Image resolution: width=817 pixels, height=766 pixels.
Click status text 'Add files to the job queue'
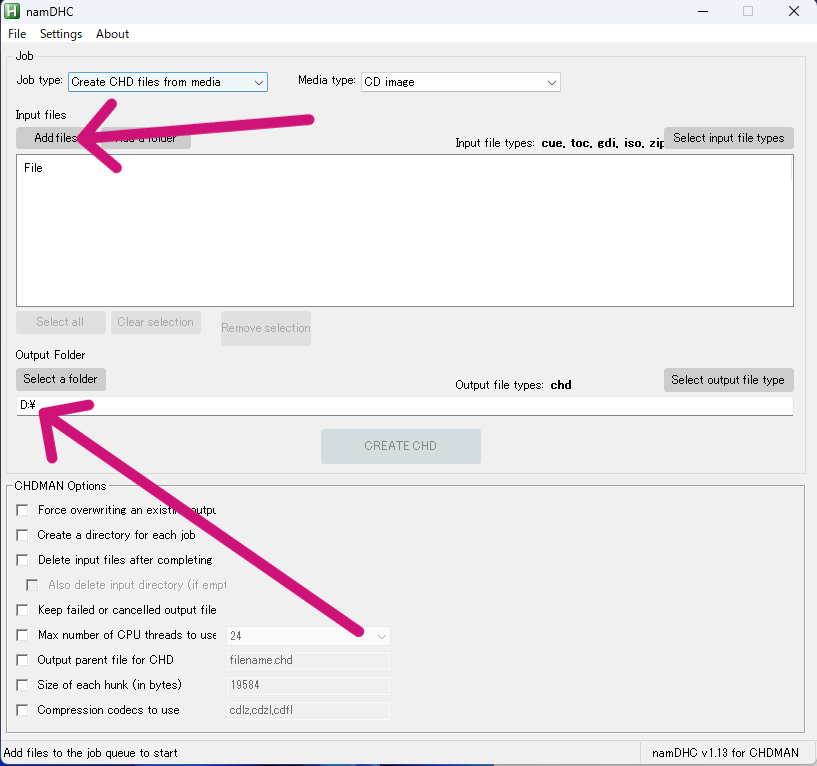pos(91,753)
